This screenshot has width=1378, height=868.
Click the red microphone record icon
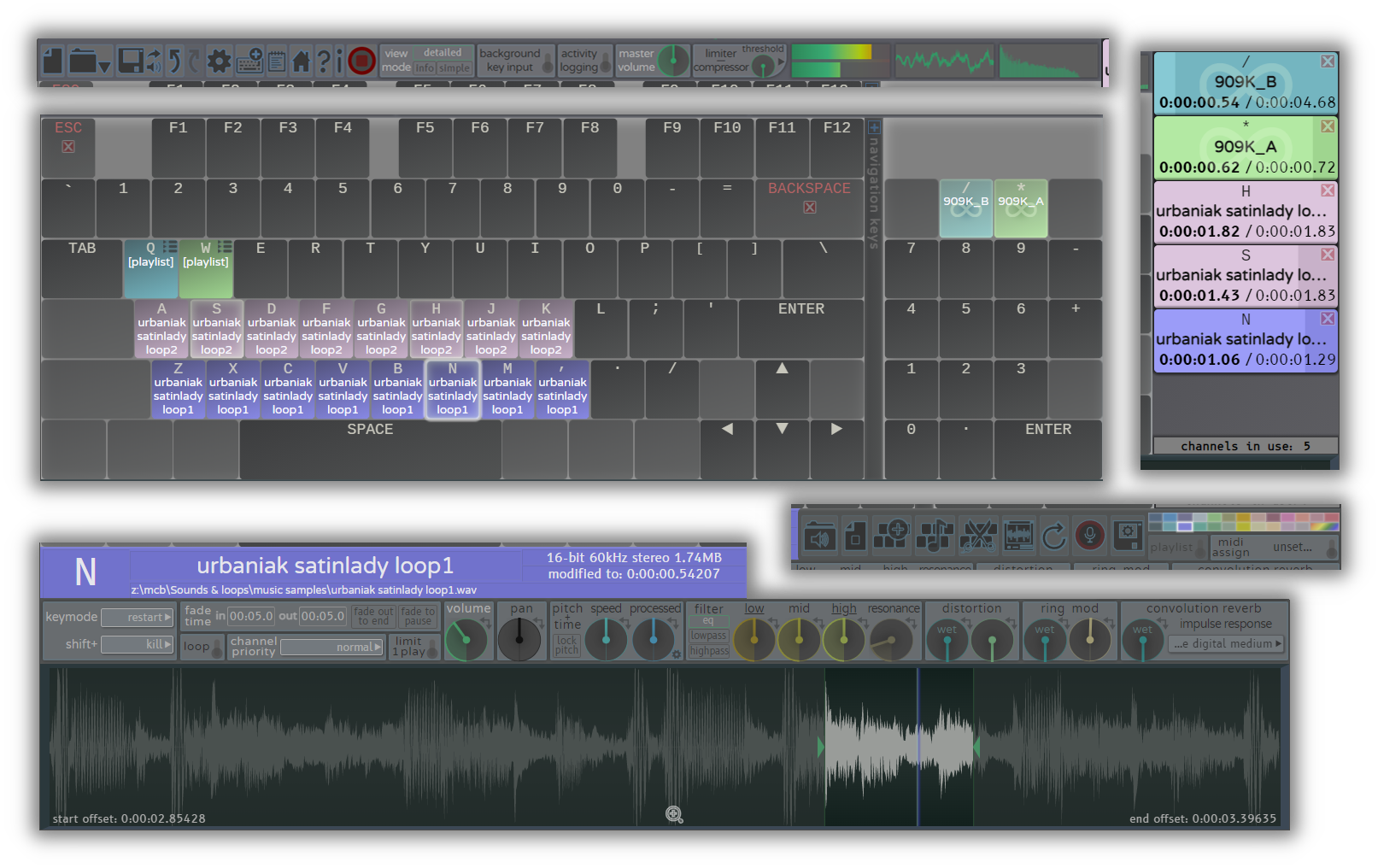point(1089,536)
